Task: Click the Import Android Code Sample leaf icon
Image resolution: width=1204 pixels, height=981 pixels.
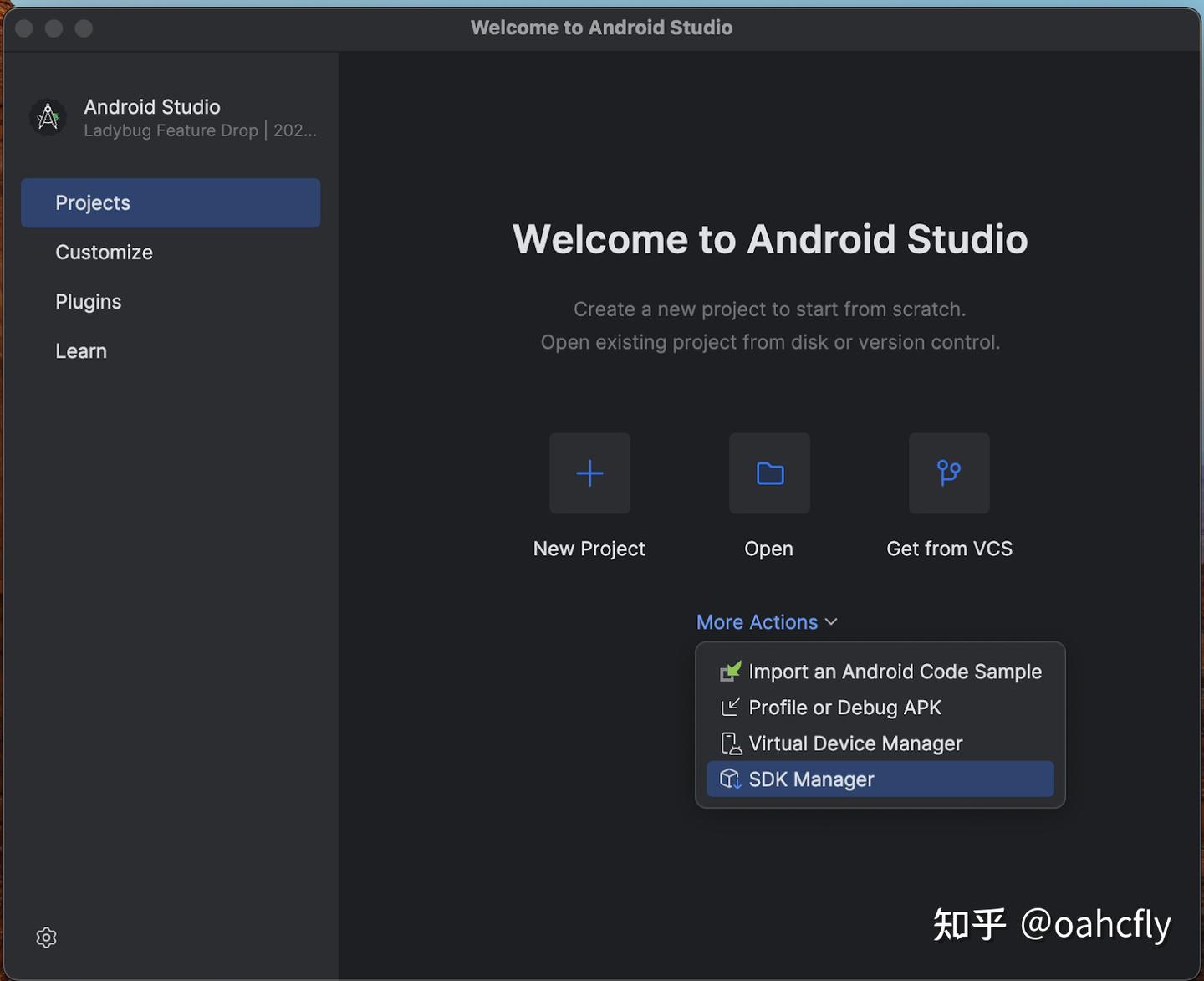Action: point(731,671)
